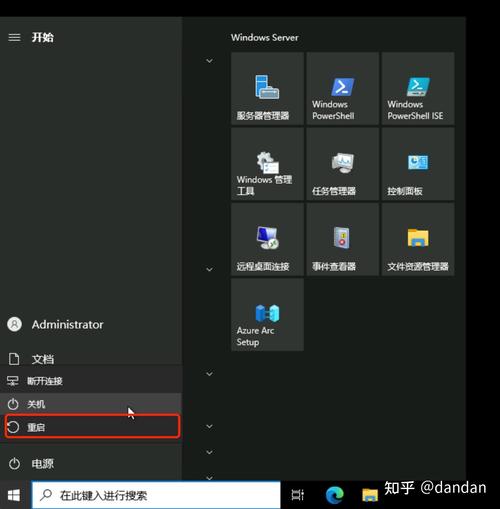Open Task View on the taskbar
This screenshot has width=500, height=509.
[x=297, y=495]
